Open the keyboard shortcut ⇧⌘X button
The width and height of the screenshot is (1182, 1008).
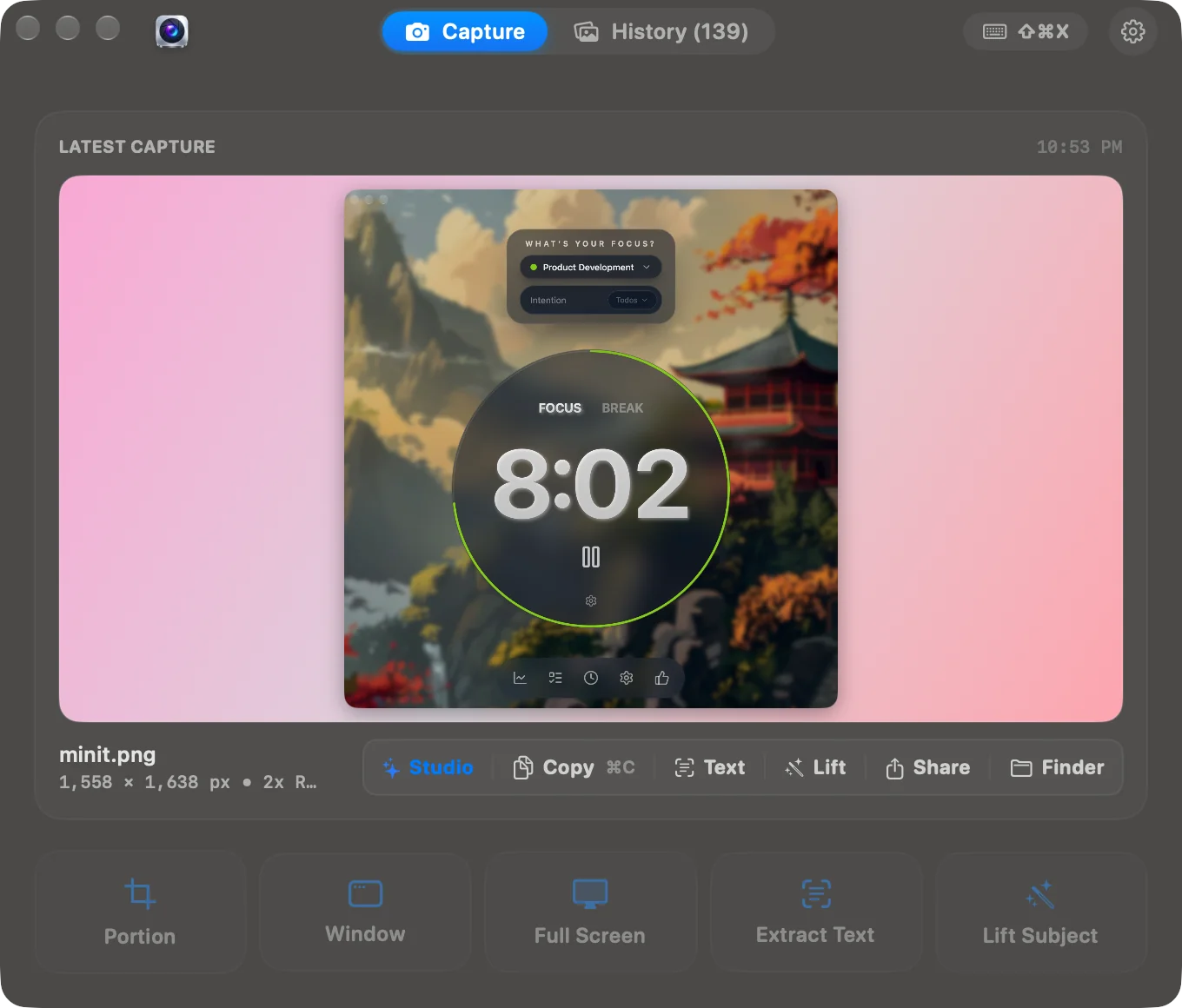pyautogui.click(x=1026, y=32)
